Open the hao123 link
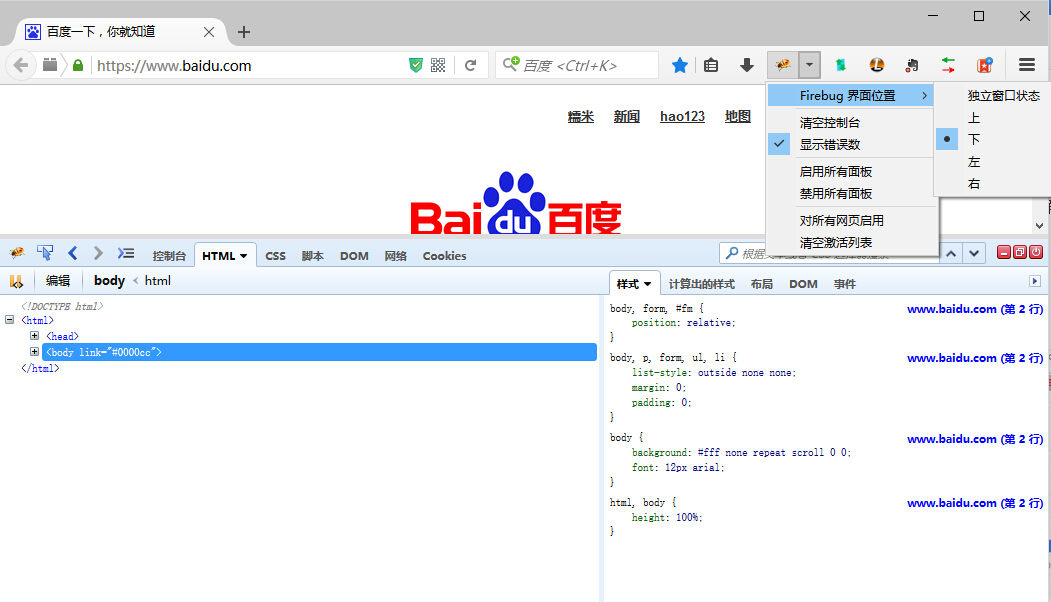The width and height of the screenshot is (1051, 602). click(x=682, y=116)
